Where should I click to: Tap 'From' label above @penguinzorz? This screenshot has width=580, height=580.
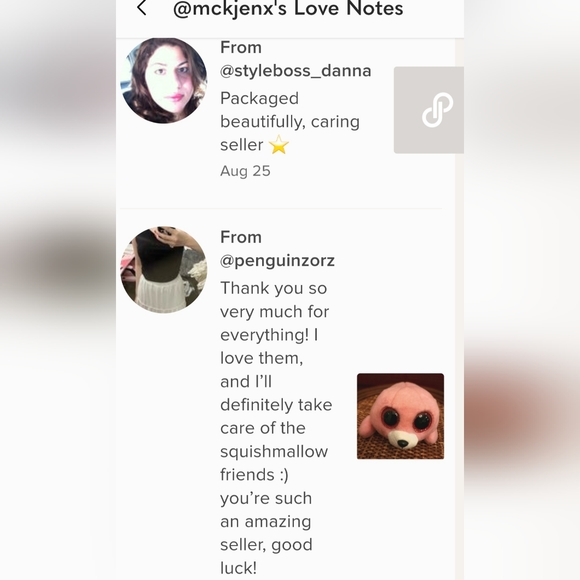coord(241,237)
